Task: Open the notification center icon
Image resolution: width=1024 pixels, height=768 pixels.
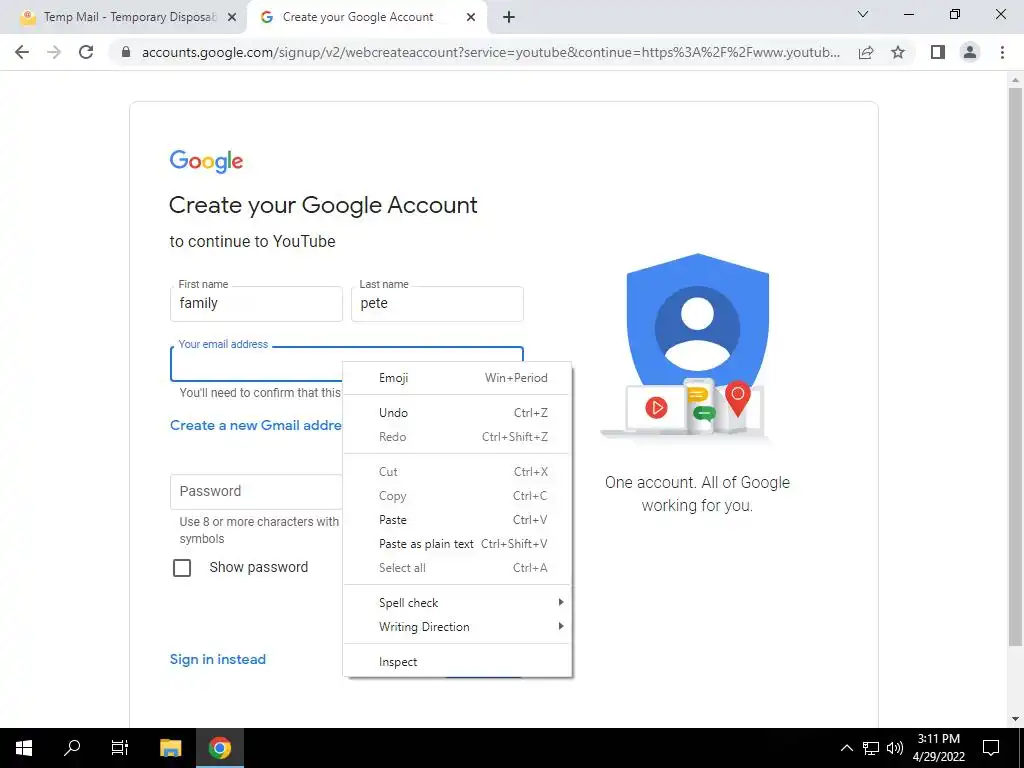Action: [x=991, y=748]
